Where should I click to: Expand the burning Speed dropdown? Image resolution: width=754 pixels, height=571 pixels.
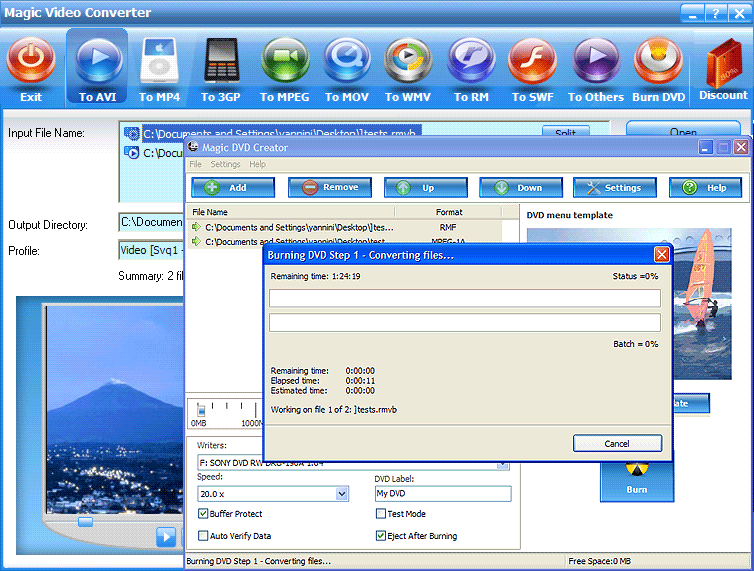[342, 494]
